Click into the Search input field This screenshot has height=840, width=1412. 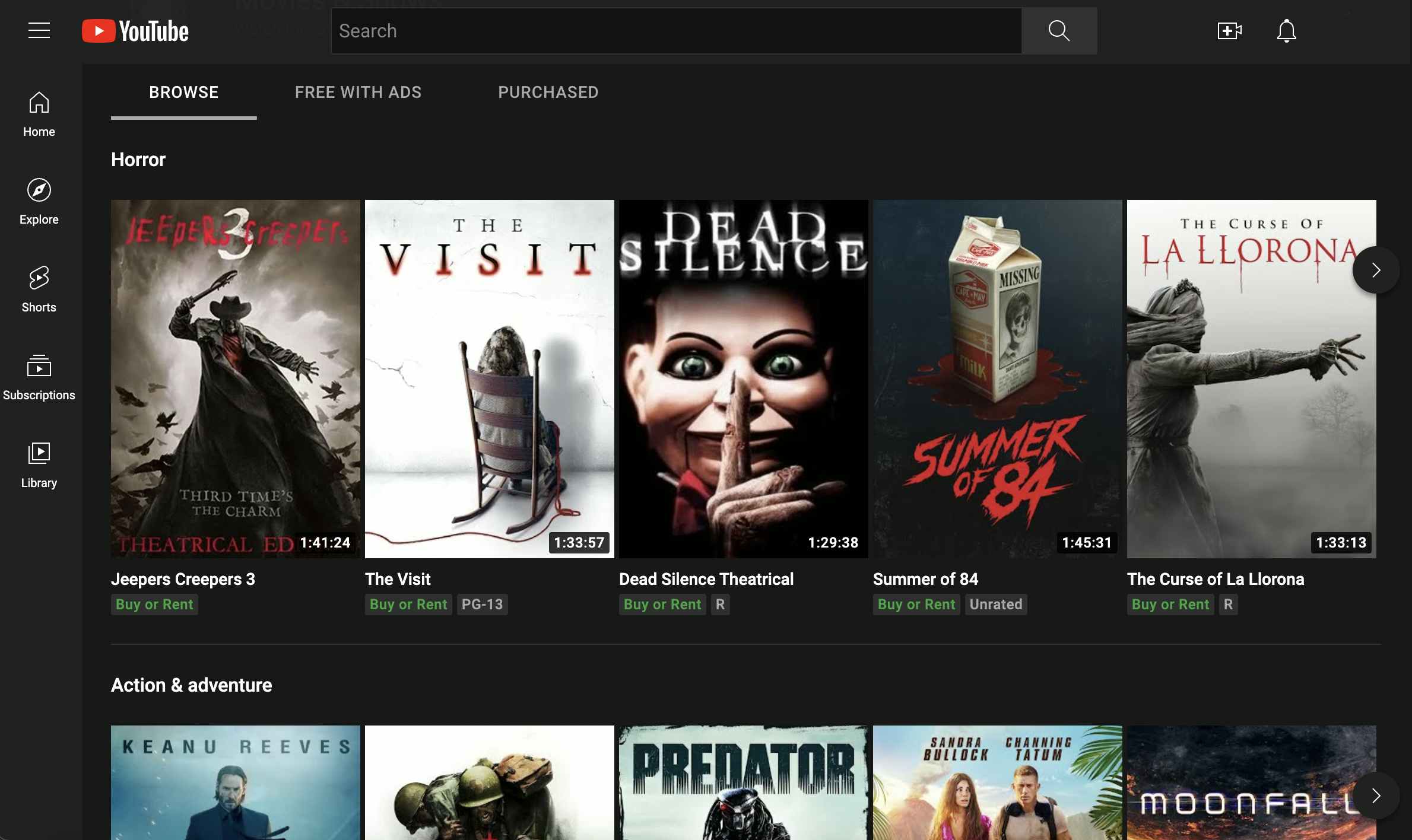point(677,31)
